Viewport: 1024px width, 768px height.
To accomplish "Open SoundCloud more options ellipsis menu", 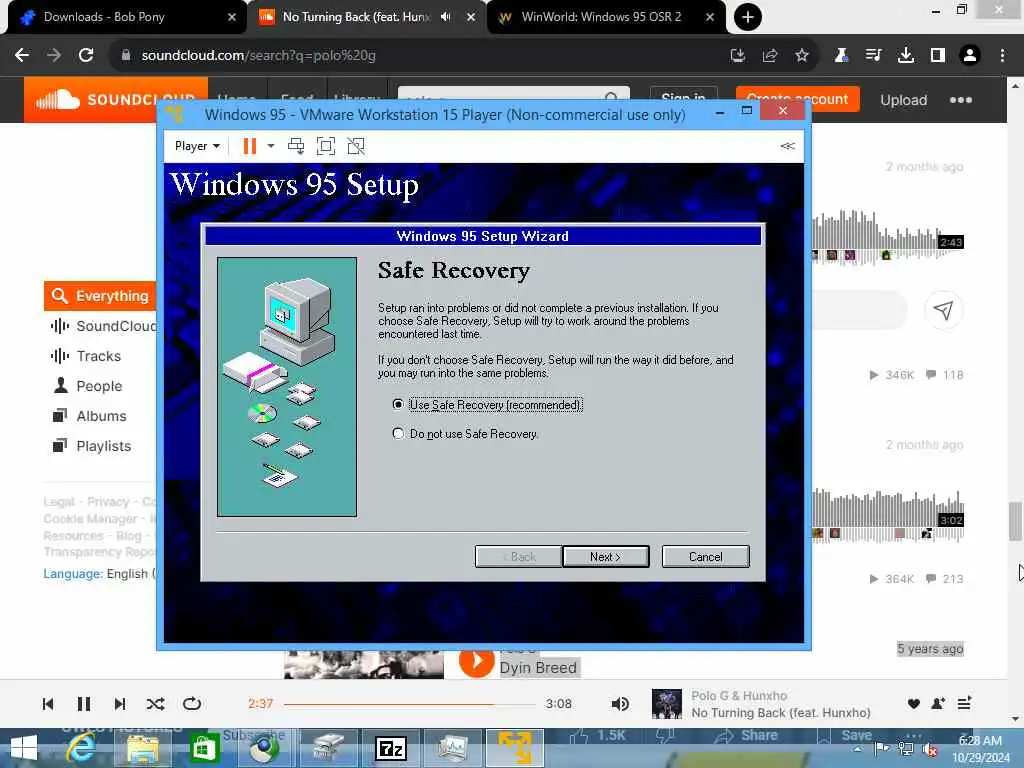I will 961,100.
